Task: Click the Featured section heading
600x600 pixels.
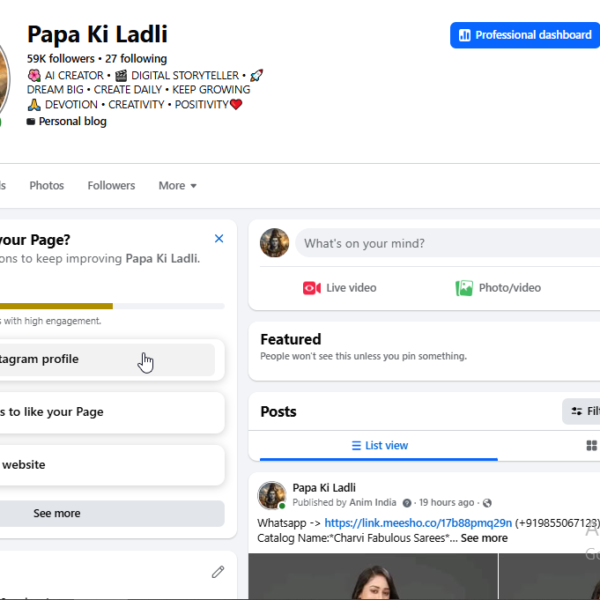Action: click(x=290, y=339)
